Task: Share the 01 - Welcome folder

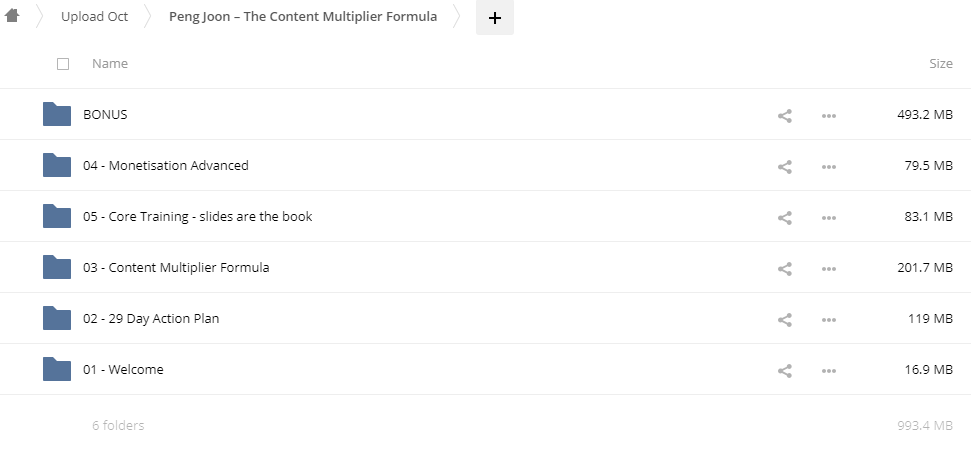Action: coord(785,370)
